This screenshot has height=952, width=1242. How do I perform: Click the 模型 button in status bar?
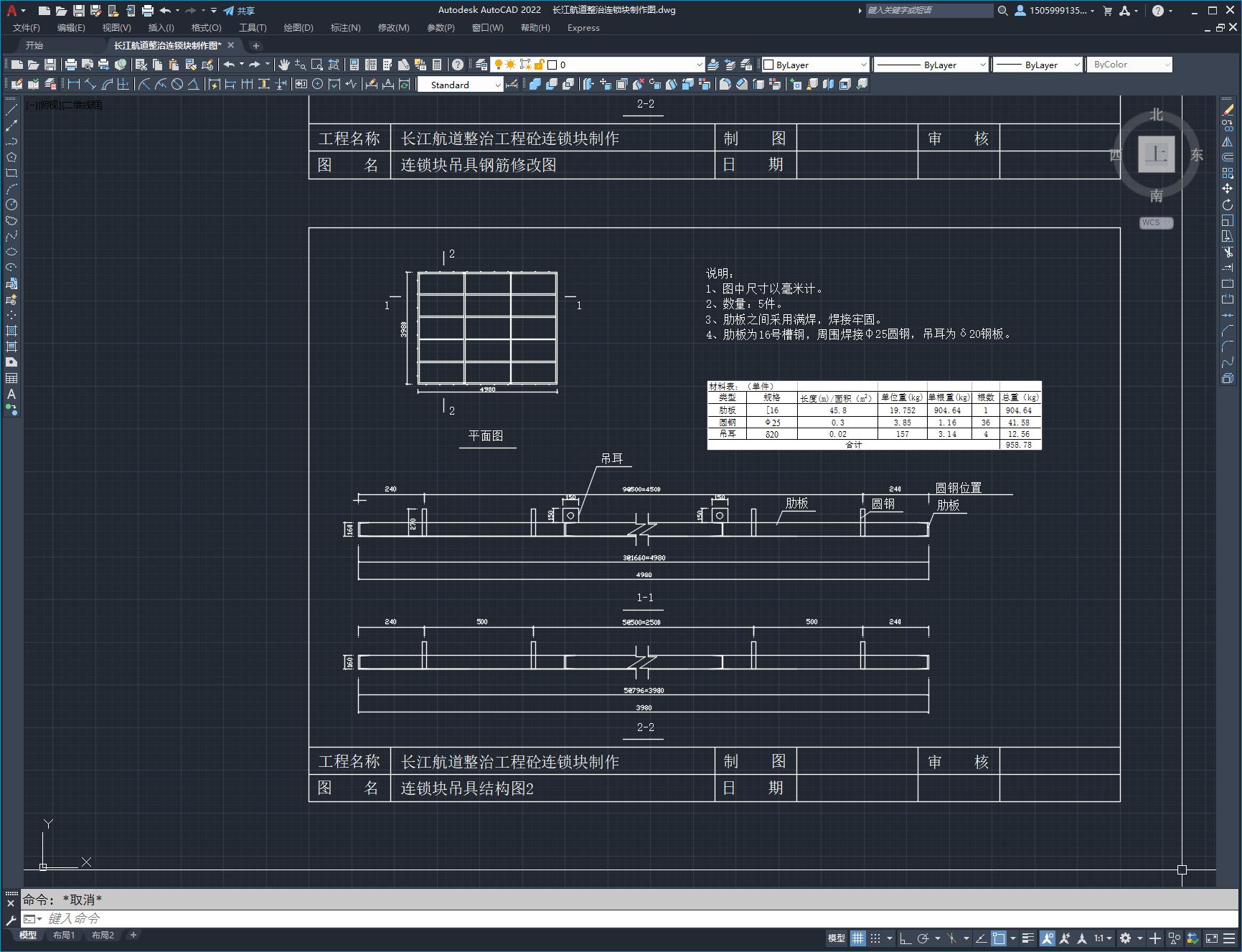click(836, 938)
